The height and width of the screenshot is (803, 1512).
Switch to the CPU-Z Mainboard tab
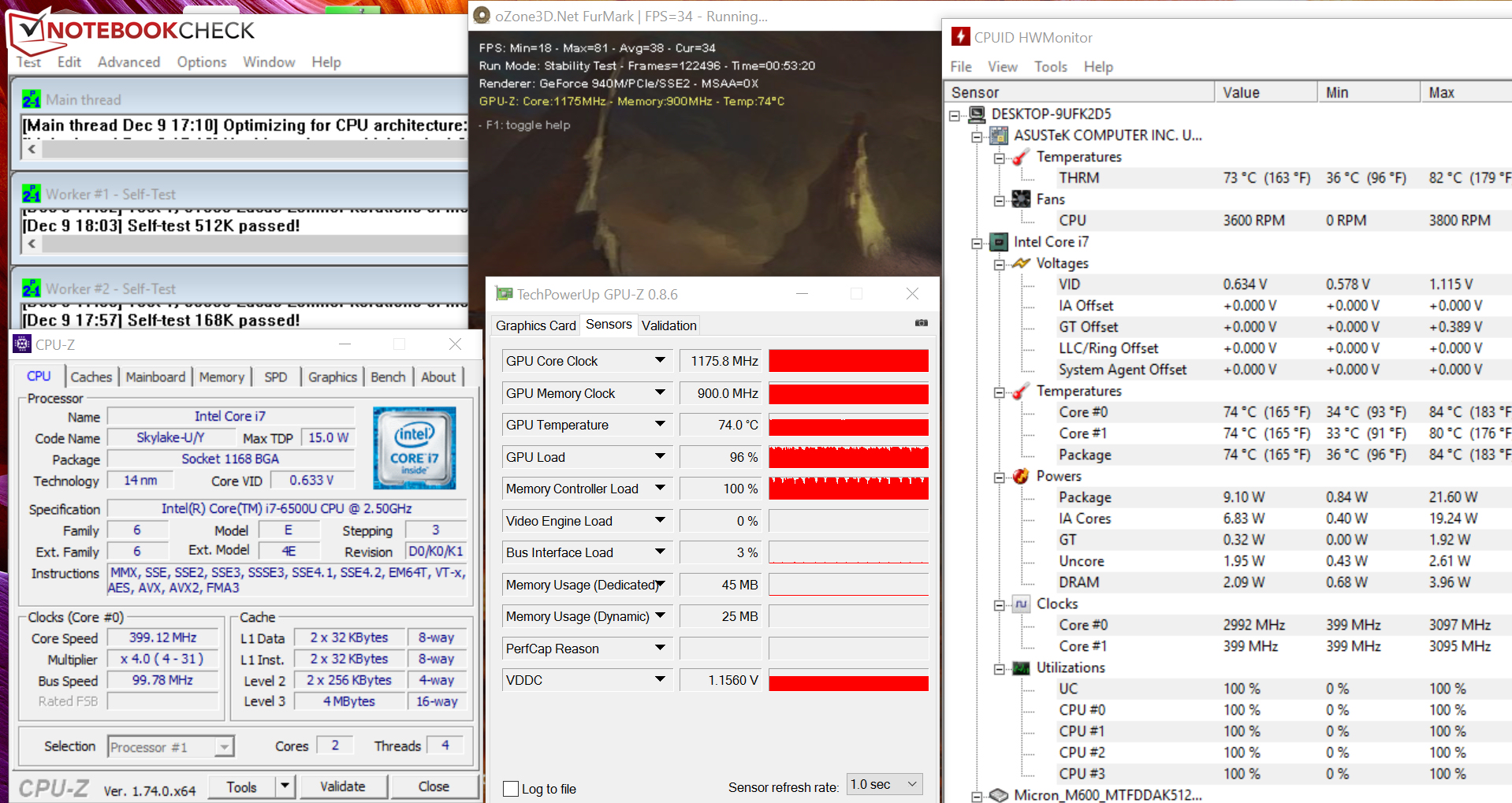155,377
